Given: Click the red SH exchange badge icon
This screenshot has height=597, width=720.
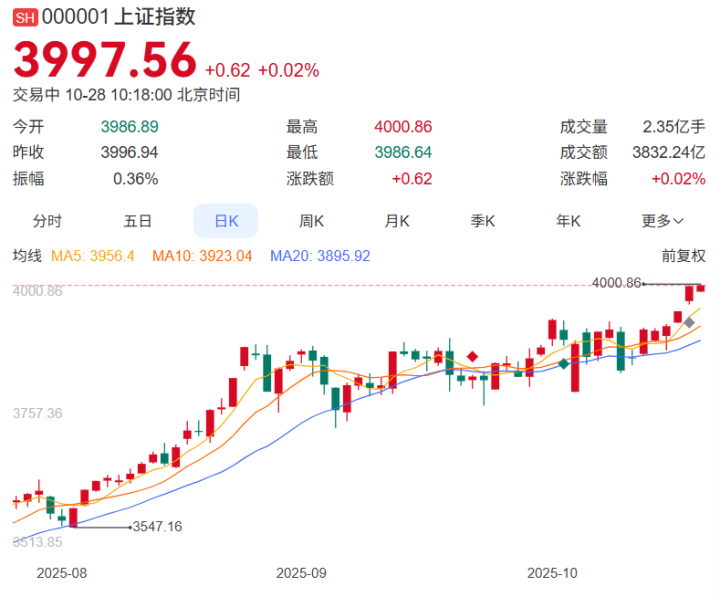Looking at the screenshot, I should 25,17.
